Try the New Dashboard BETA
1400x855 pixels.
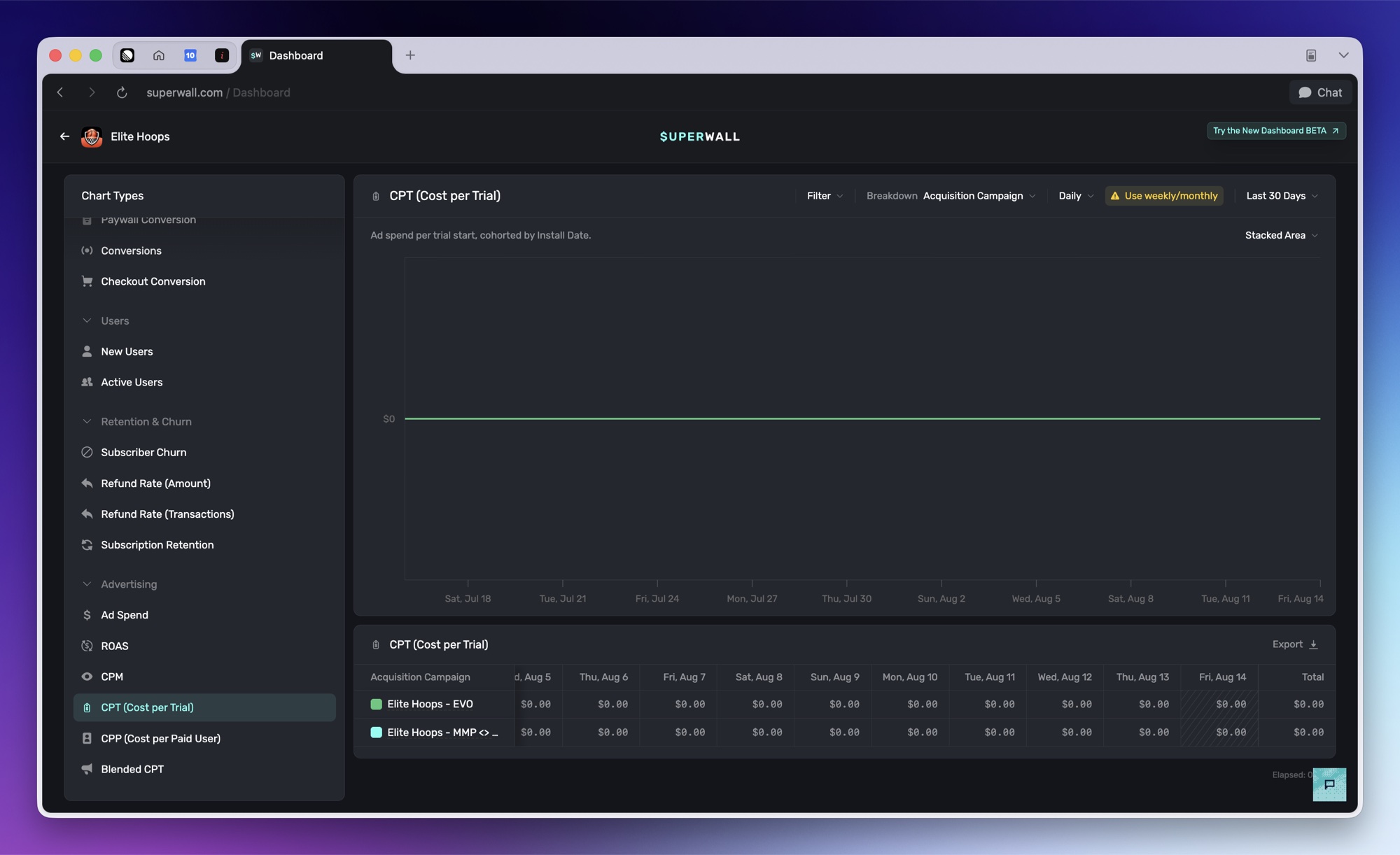[1276, 131]
